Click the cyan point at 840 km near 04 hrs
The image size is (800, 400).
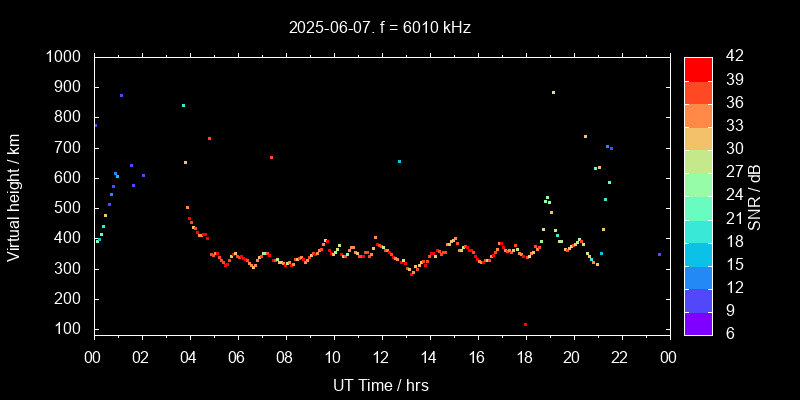183,105
